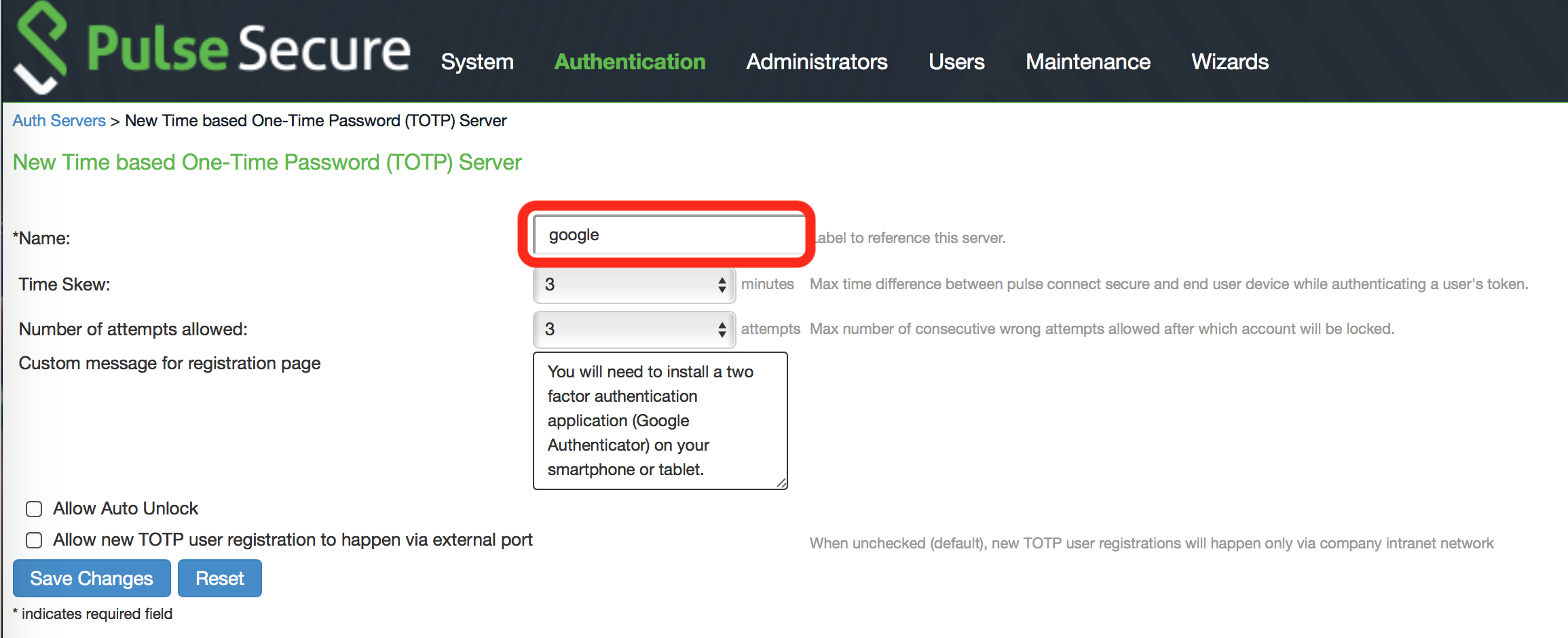Screen dimensions: 1568x638
Task: Click the green TOTP Server page heading
Action: [267, 162]
